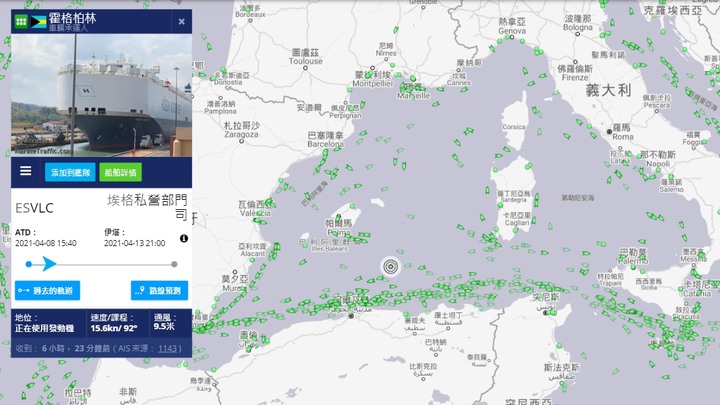Select the circled ship marker south of the Balearics
720x405 pixels.
pyautogui.click(x=390, y=266)
